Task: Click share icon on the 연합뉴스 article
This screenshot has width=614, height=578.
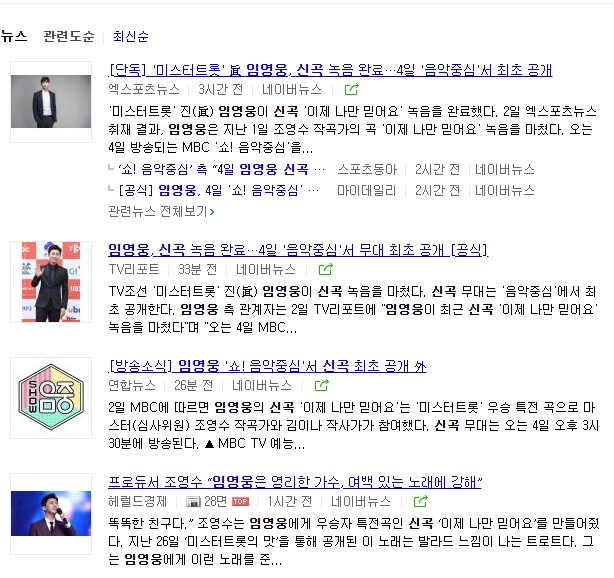Action: point(321,385)
